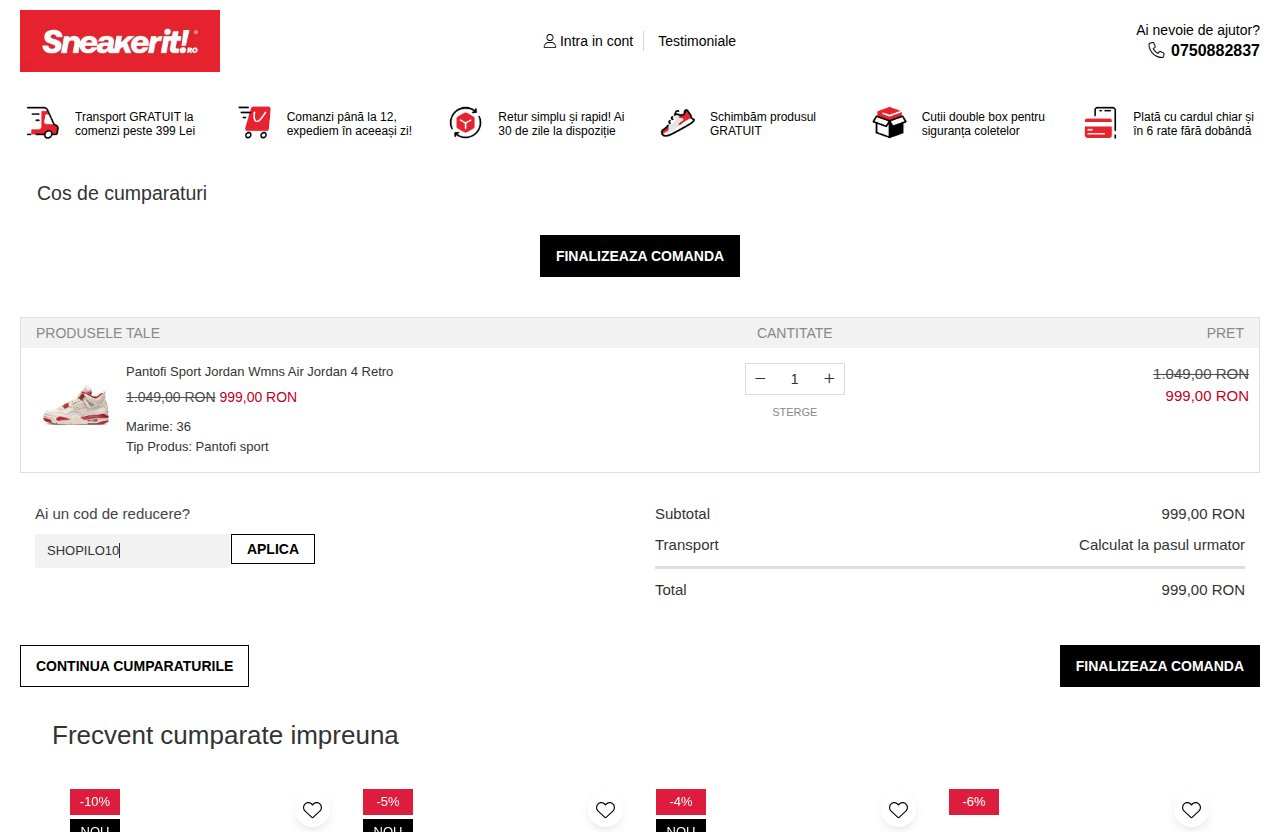Click 'Marime: 36' size text
This screenshot has width=1280, height=832.
tap(158, 427)
